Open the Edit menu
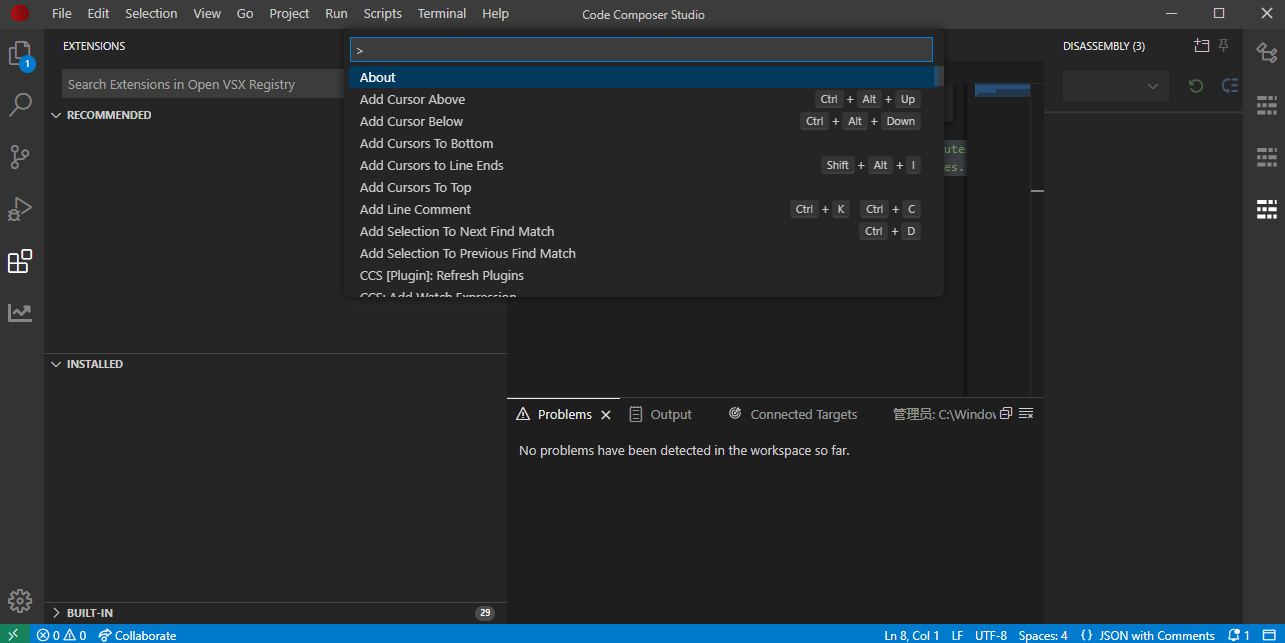1285x643 pixels. point(98,14)
